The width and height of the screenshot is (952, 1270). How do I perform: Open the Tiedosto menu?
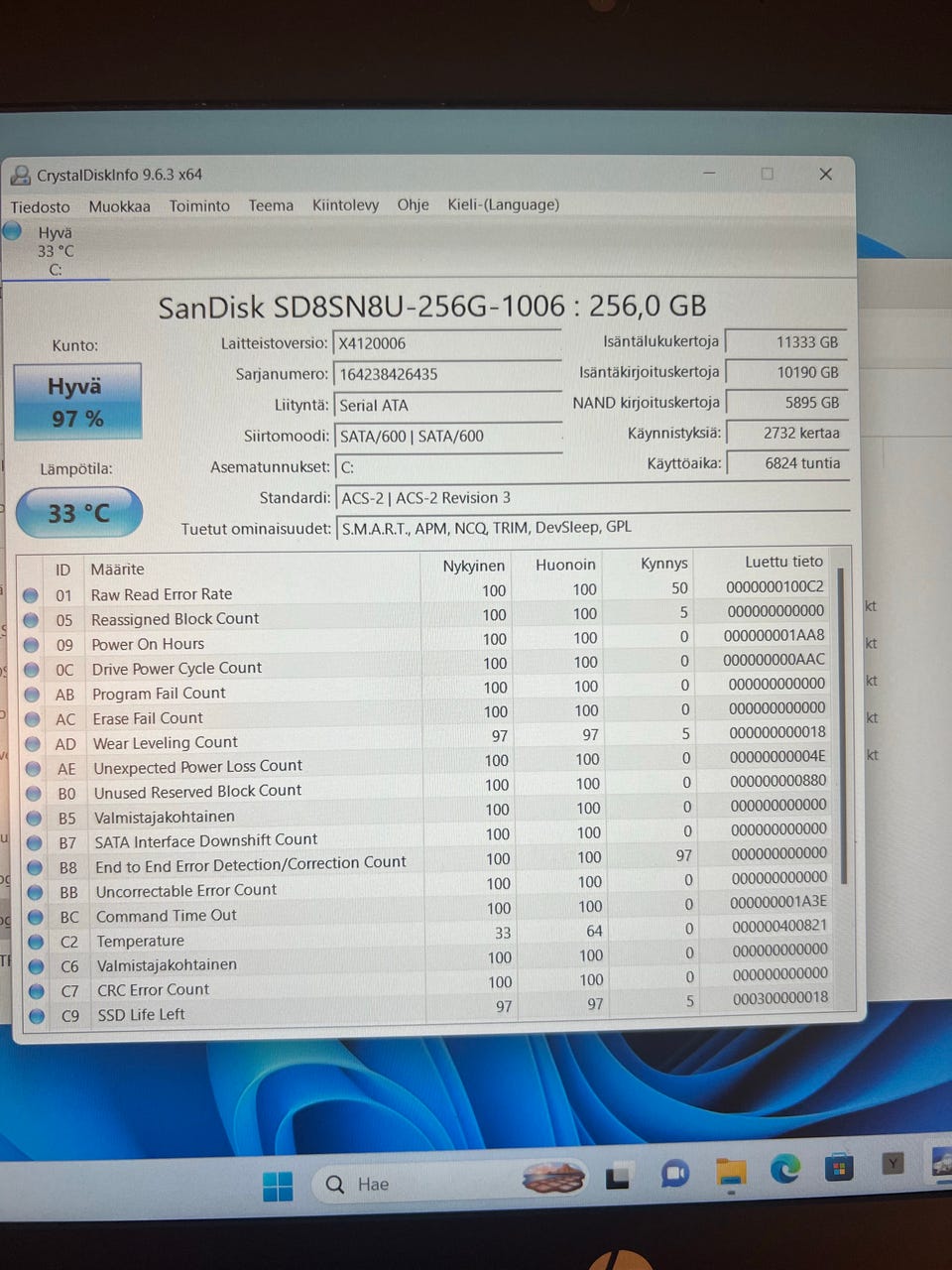pos(40,206)
